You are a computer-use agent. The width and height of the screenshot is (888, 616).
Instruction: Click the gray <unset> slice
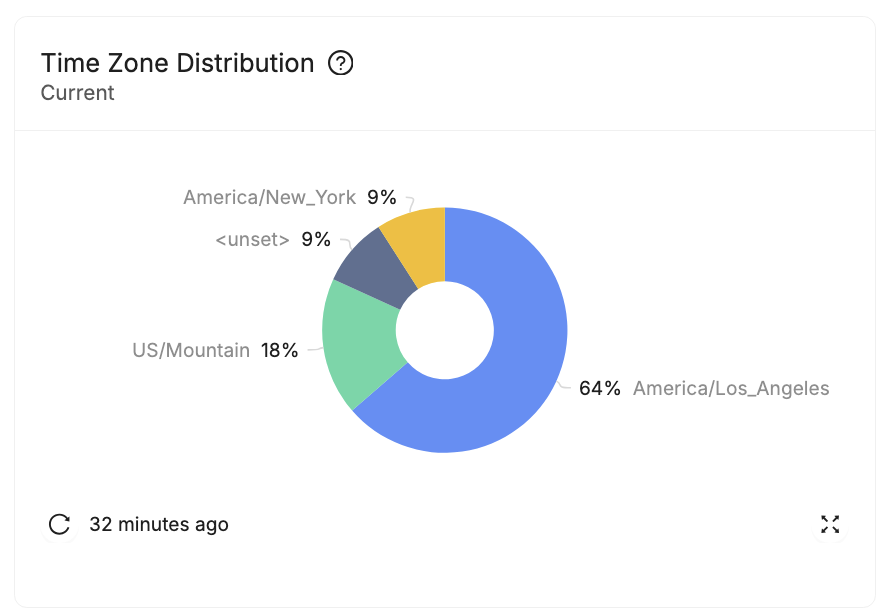368,265
